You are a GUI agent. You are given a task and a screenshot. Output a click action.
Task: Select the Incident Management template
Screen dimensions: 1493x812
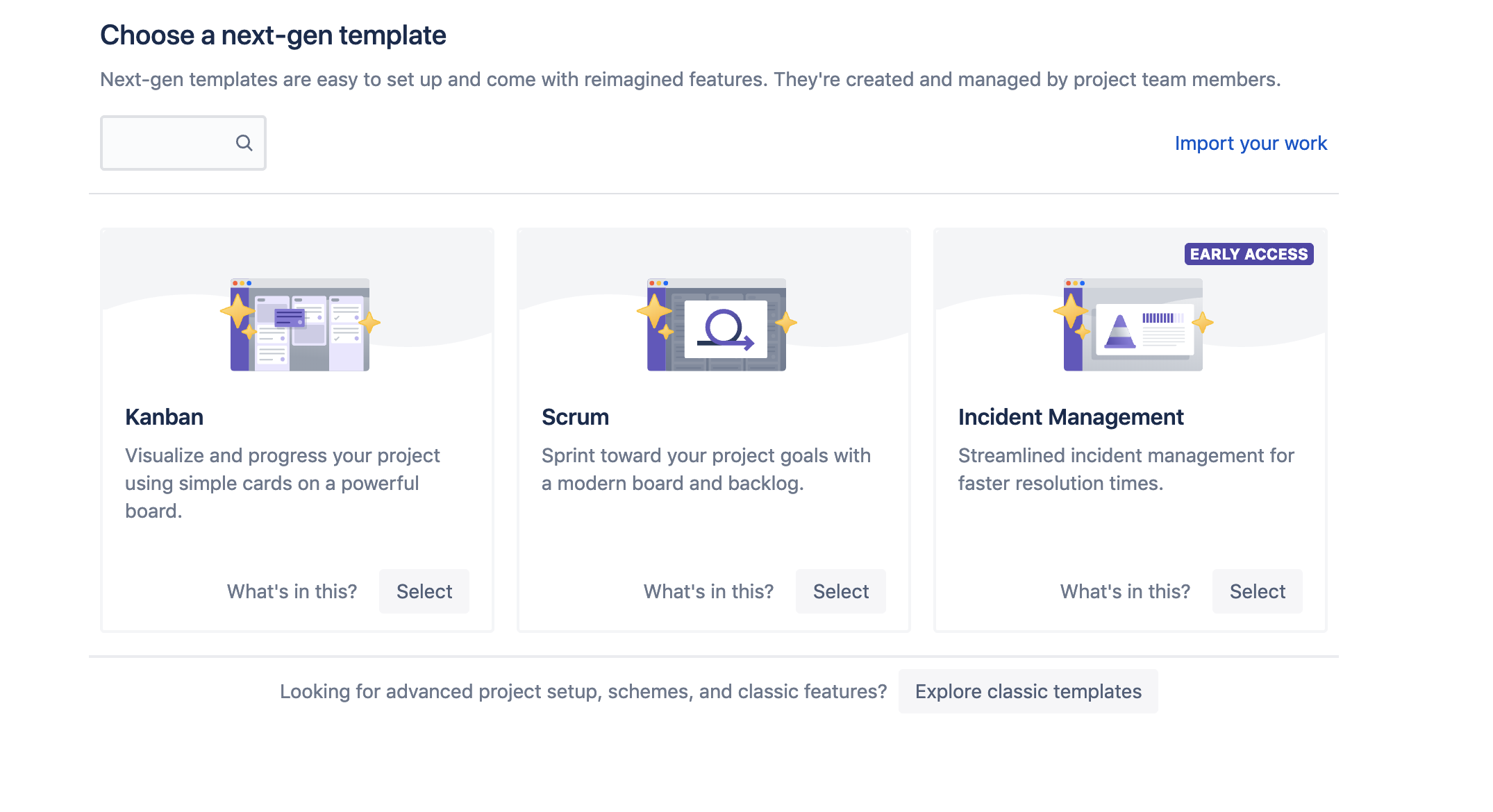point(1257,591)
